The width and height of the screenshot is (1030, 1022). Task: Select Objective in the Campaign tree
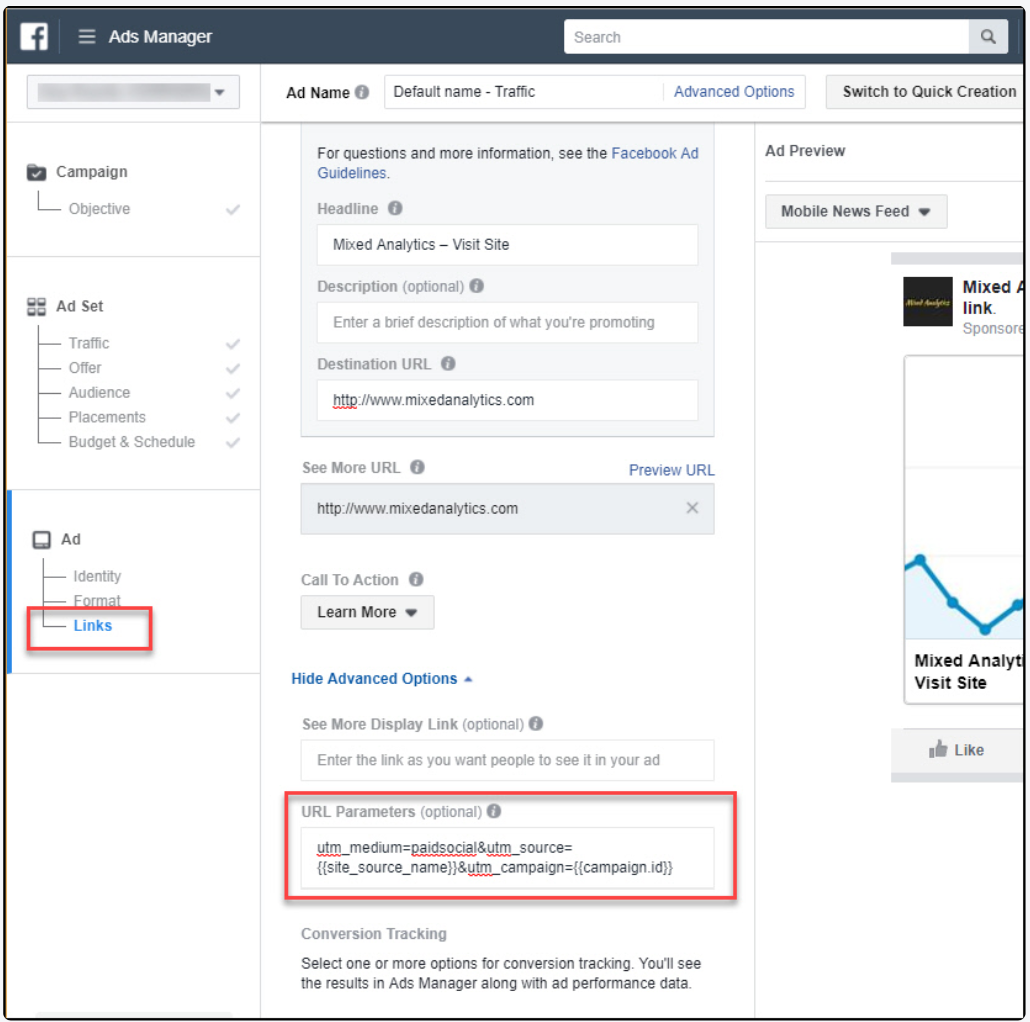click(x=99, y=209)
